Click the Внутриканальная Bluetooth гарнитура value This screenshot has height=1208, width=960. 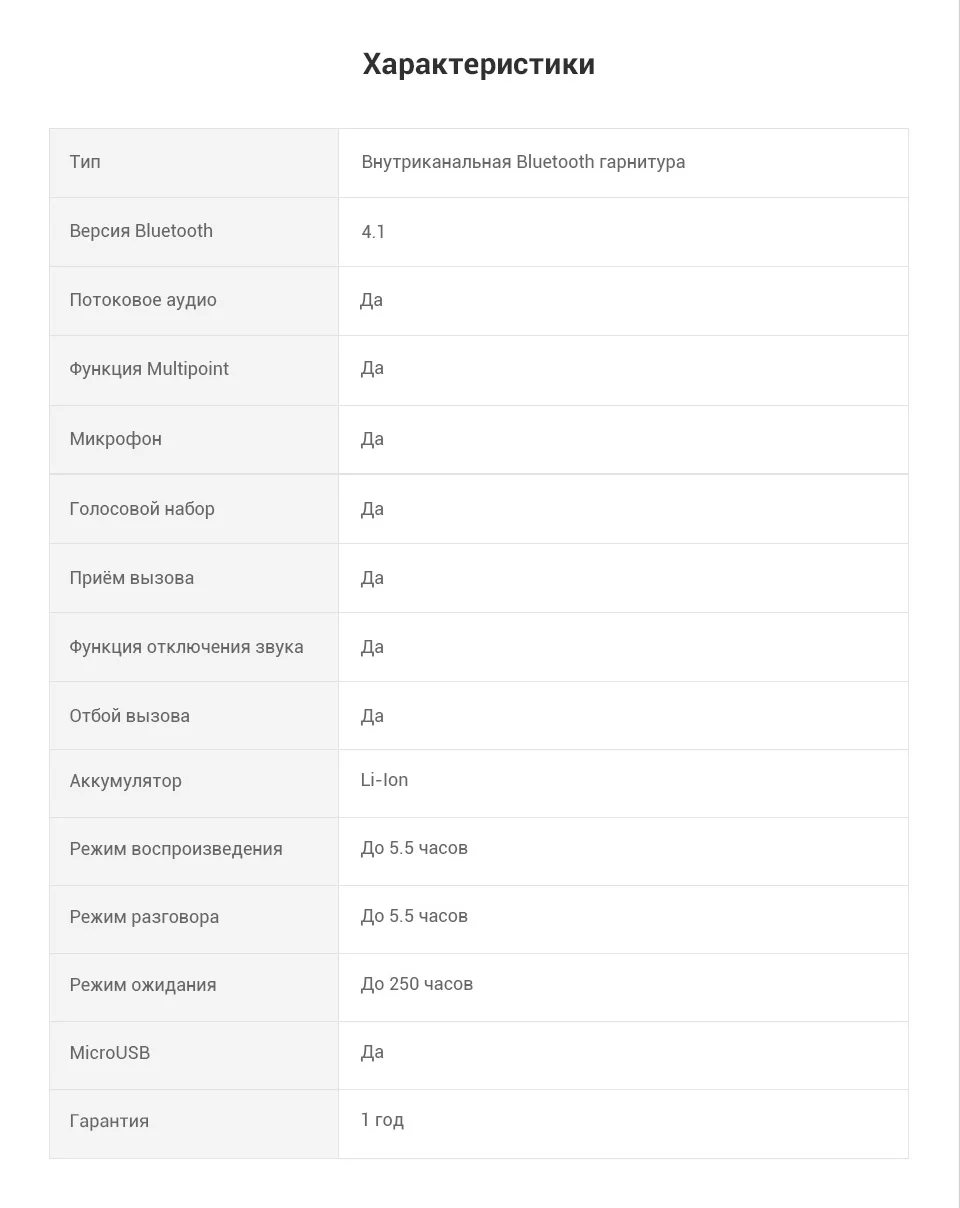(523, 162)
